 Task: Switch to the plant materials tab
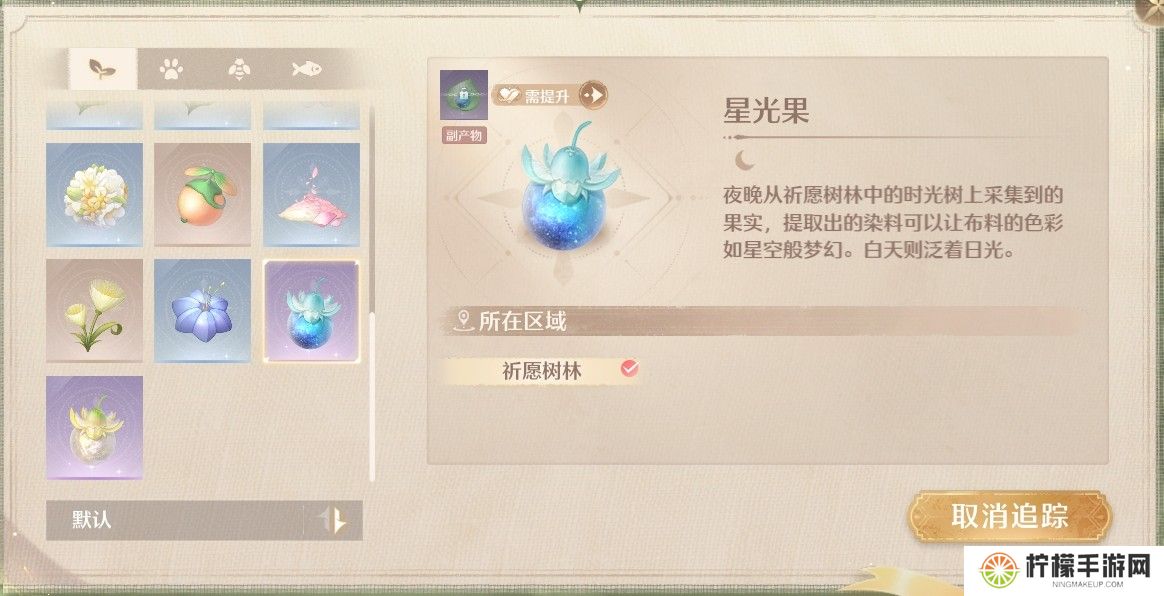102,69
